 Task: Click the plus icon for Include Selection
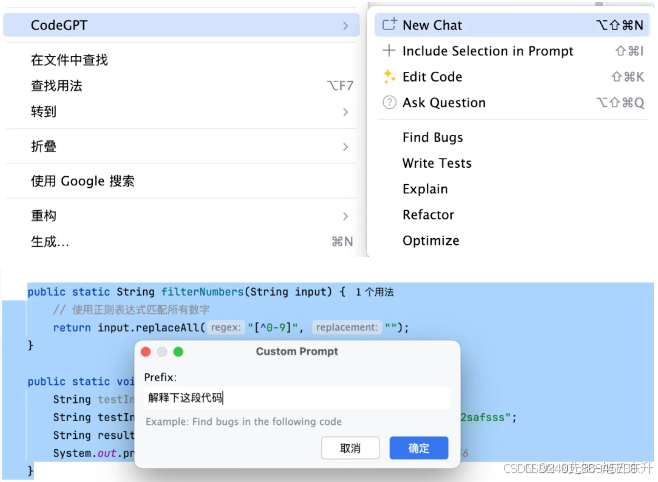click(x=389, y=50)
